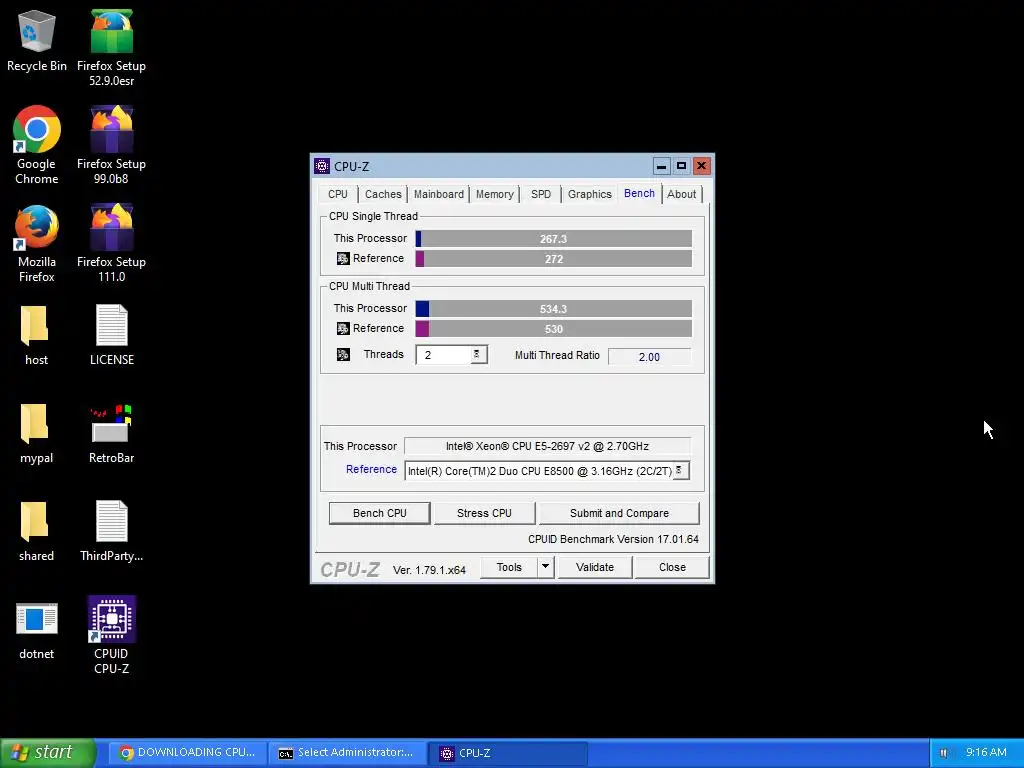Click the 9:16 AM clock
The image size is (1024, 768).
[x=986, y=752]
